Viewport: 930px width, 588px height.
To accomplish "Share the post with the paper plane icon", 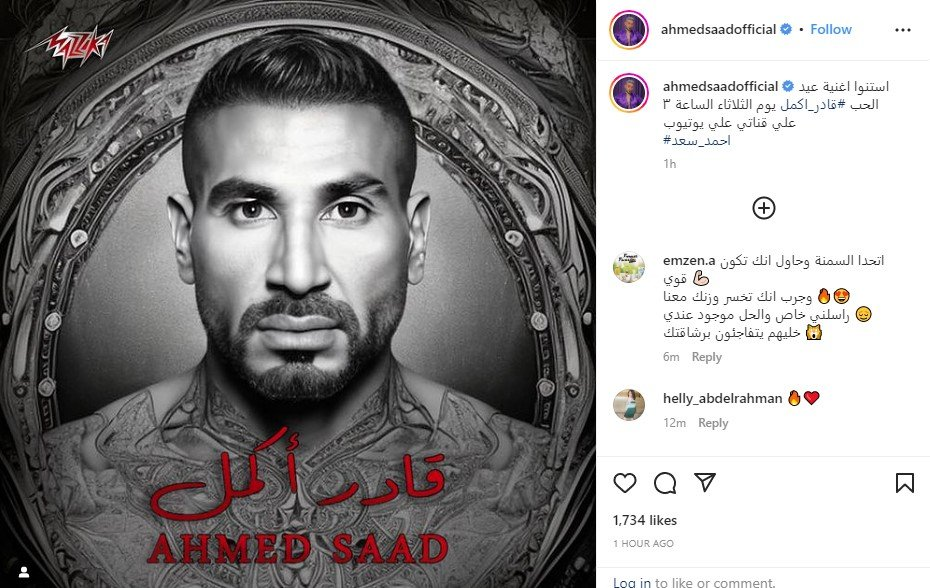I will pyautogui.click(x=705, y=482).
